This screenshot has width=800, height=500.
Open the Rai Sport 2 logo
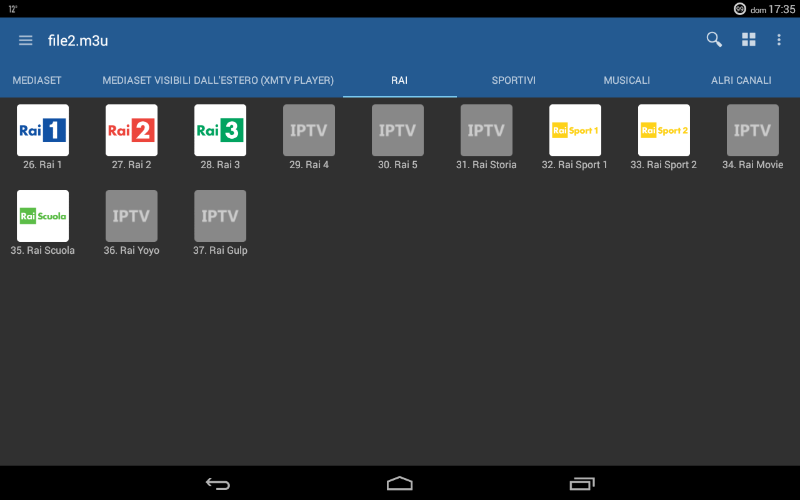click(x=664, y=130)
